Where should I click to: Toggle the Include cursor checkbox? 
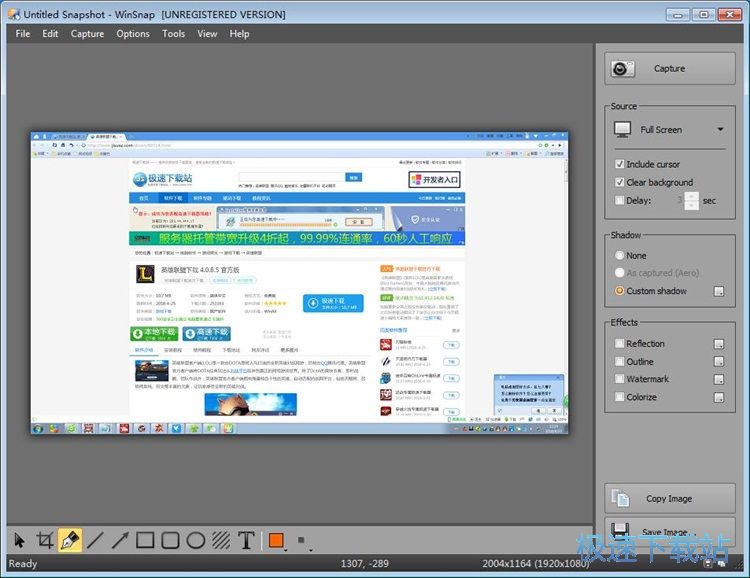[x=619, y=164]
